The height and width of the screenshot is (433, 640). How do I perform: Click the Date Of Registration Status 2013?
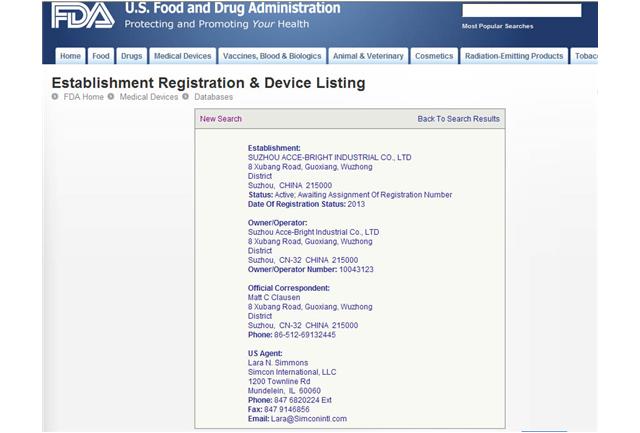306,204
